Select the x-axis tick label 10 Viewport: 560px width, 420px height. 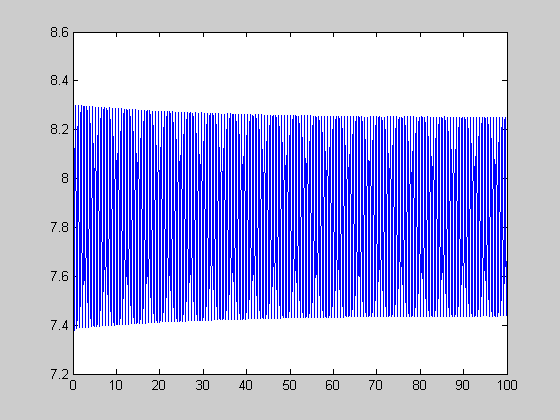tap(116, 385)
